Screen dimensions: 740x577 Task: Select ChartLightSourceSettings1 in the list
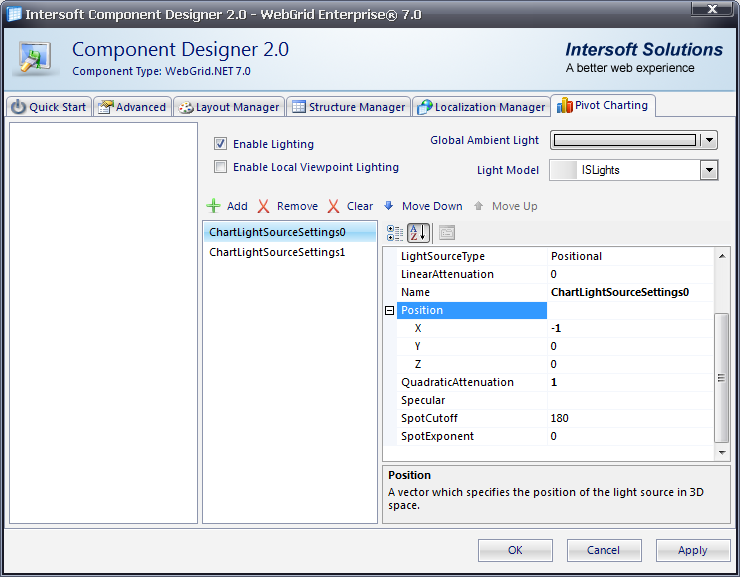click(x=277, y=253)
